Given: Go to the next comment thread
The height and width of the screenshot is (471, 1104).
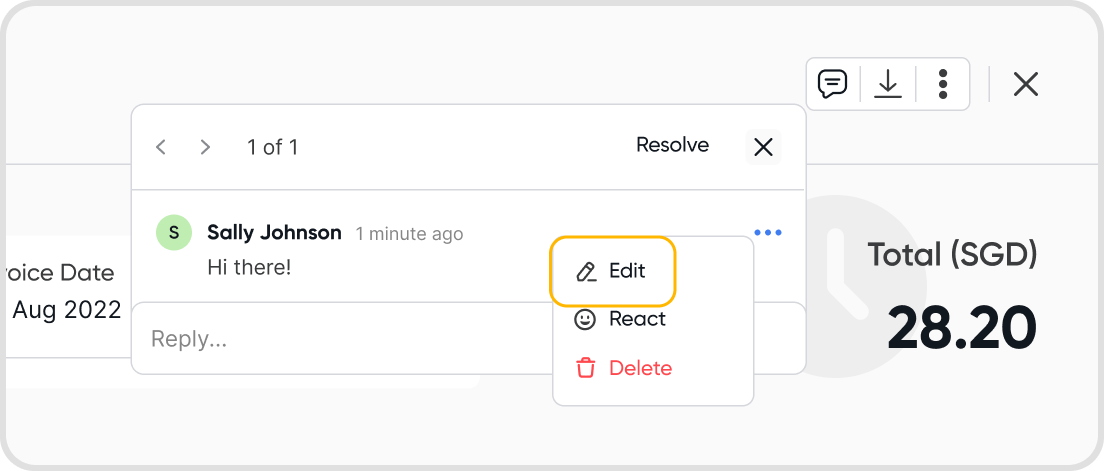Looking at the screenshot, I should click(x=205, y=147).
